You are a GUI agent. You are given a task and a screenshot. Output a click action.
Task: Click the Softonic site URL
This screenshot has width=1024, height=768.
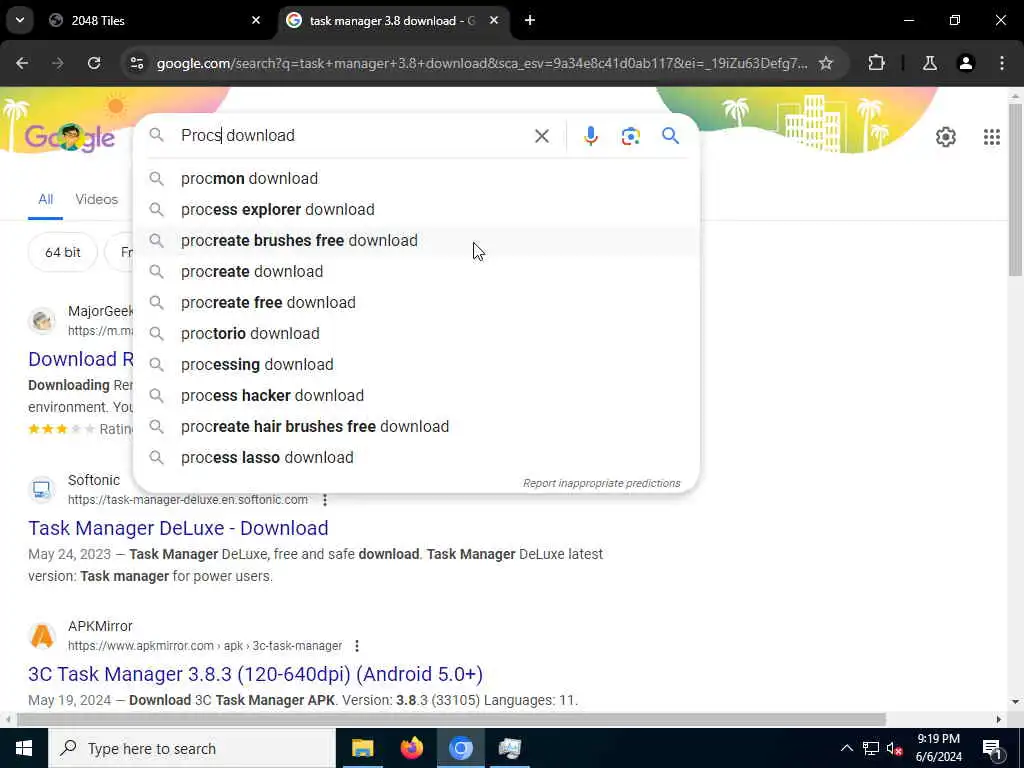tap(188, 500)
